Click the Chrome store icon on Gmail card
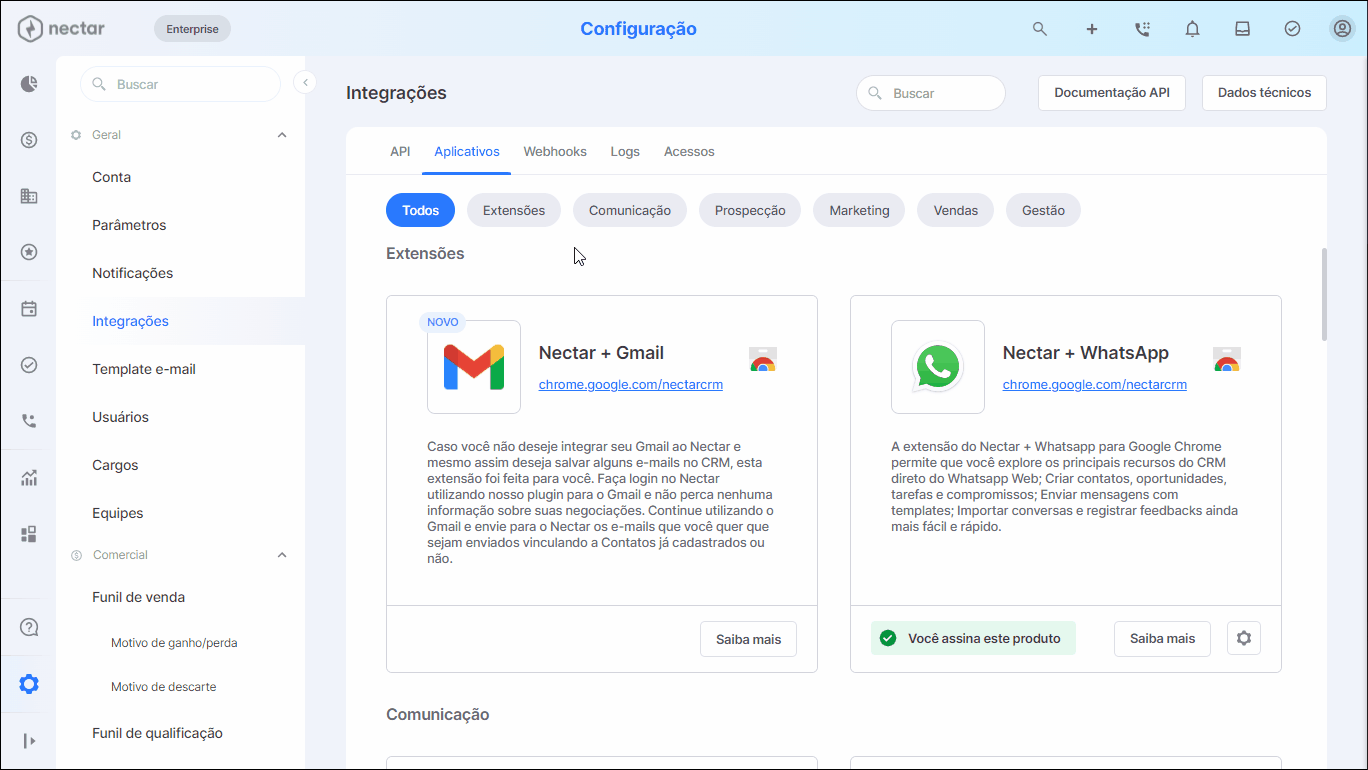This screenshot has height=770, width=1368. tap(763, 360)
